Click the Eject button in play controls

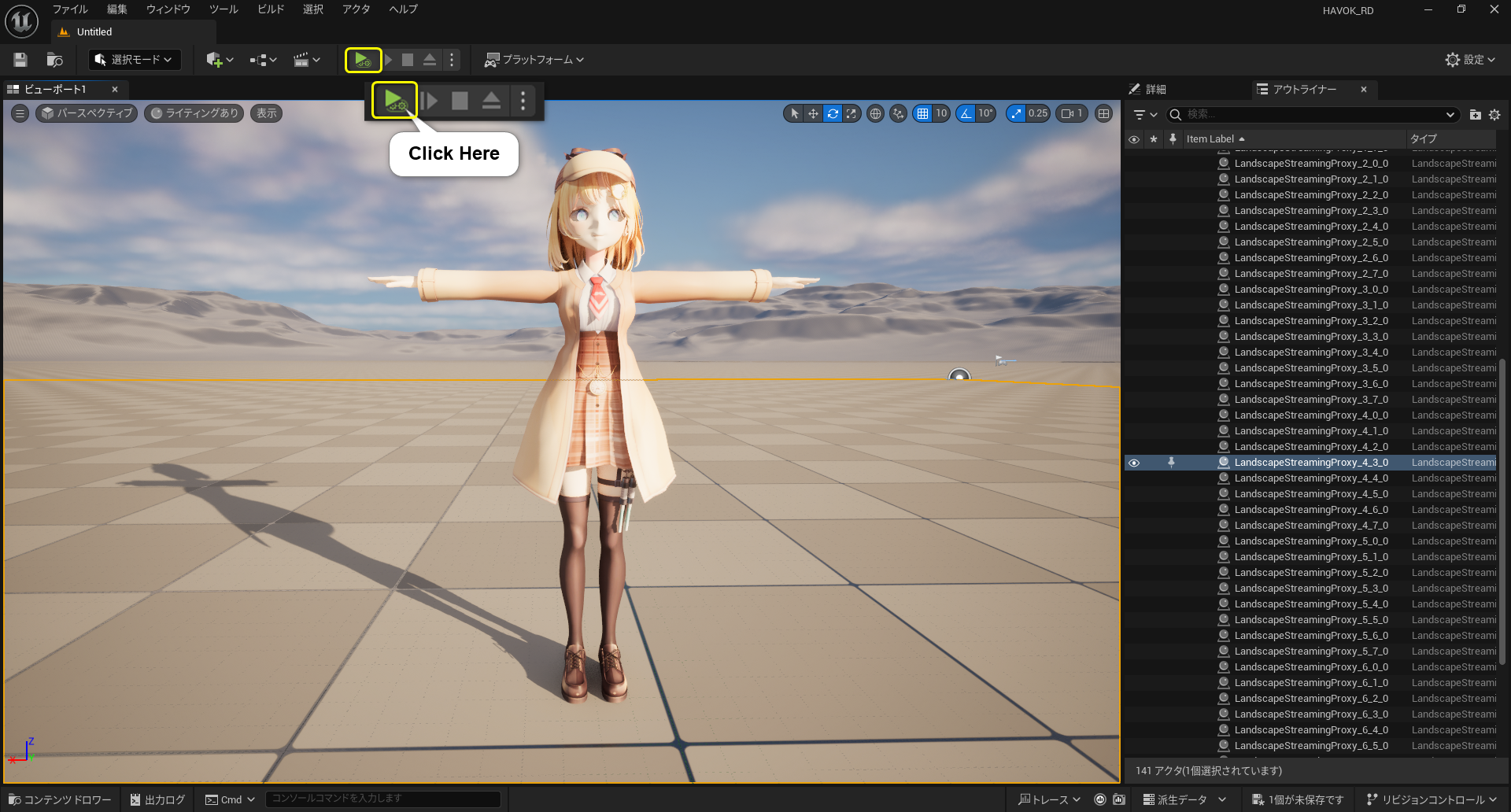click(430, 60)
